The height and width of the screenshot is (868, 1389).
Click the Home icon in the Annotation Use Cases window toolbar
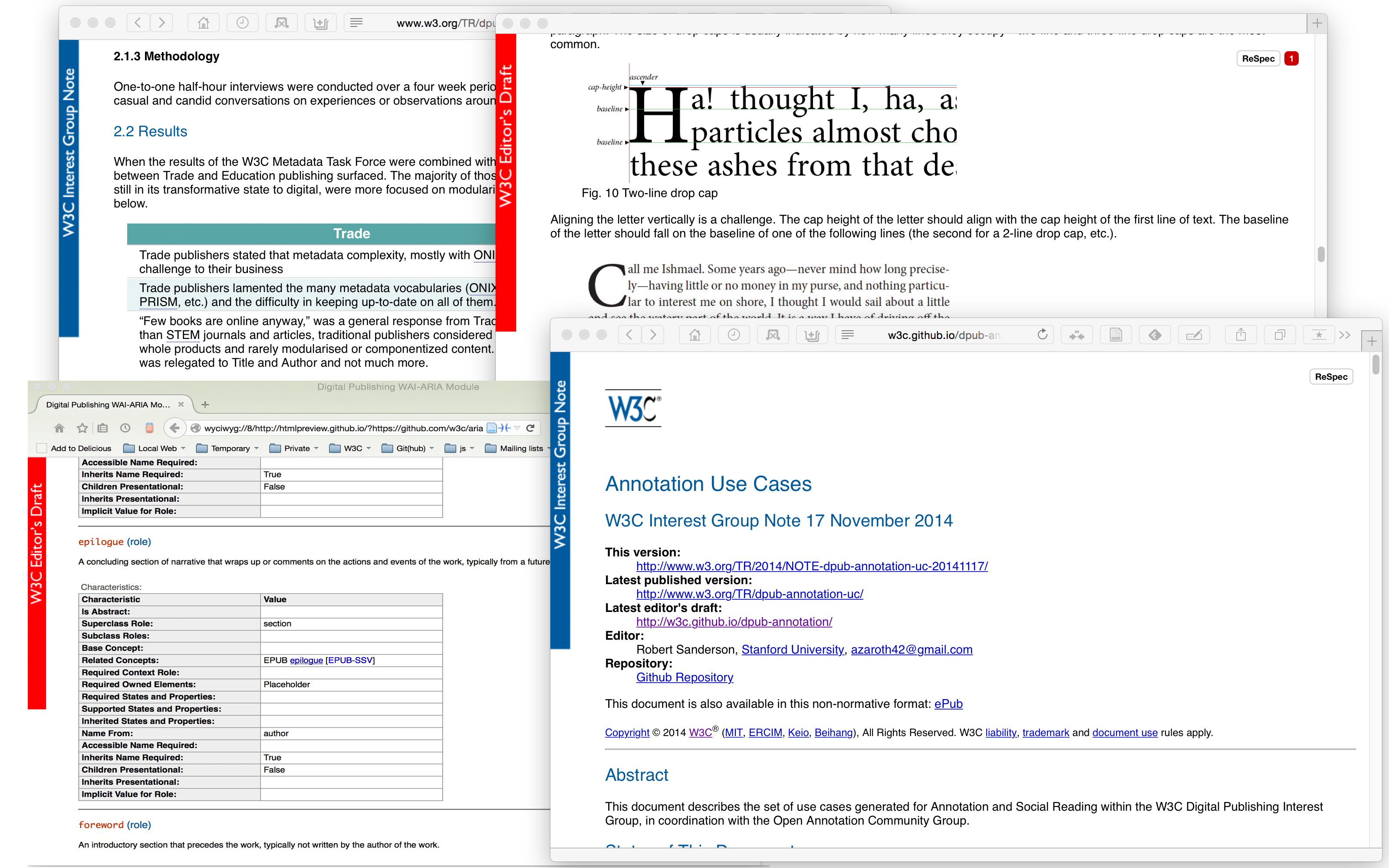tap(694, 335)
